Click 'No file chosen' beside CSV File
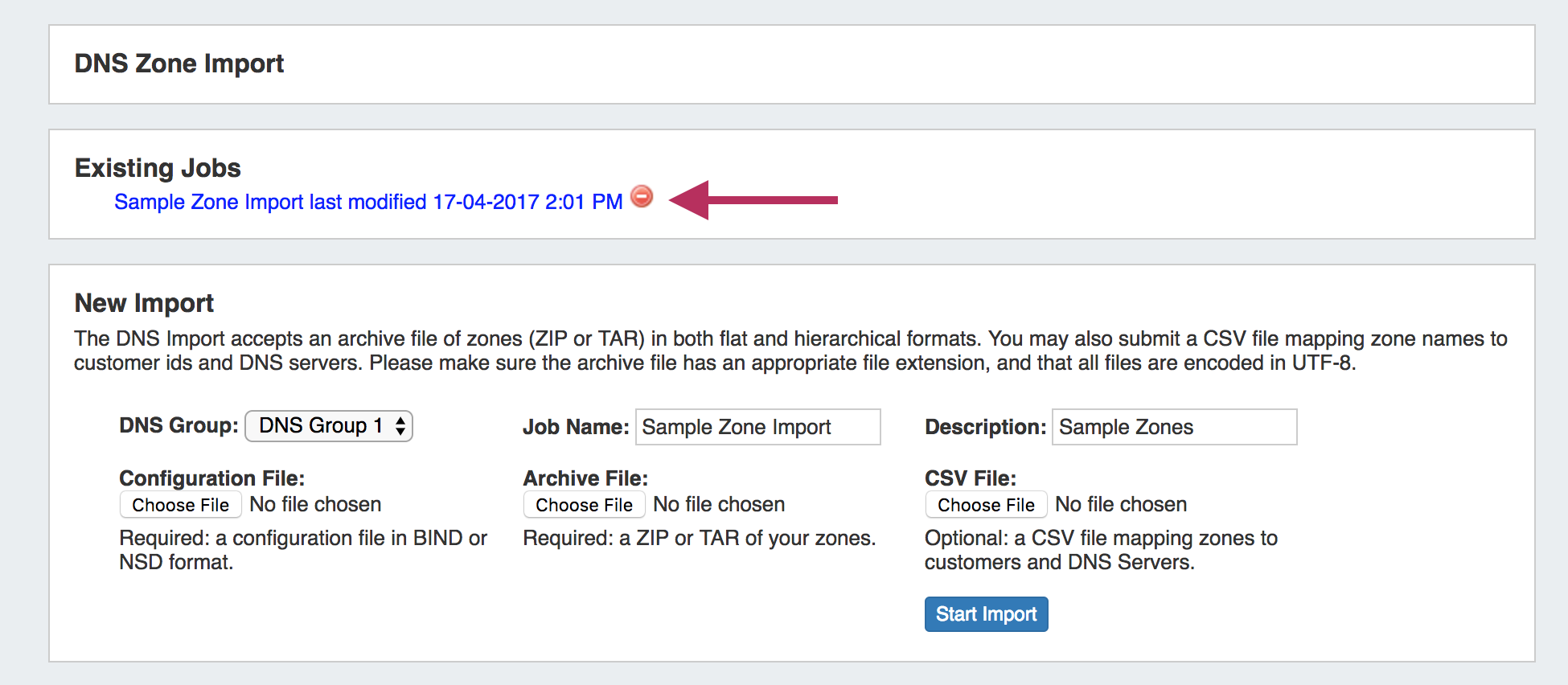 1121,505
